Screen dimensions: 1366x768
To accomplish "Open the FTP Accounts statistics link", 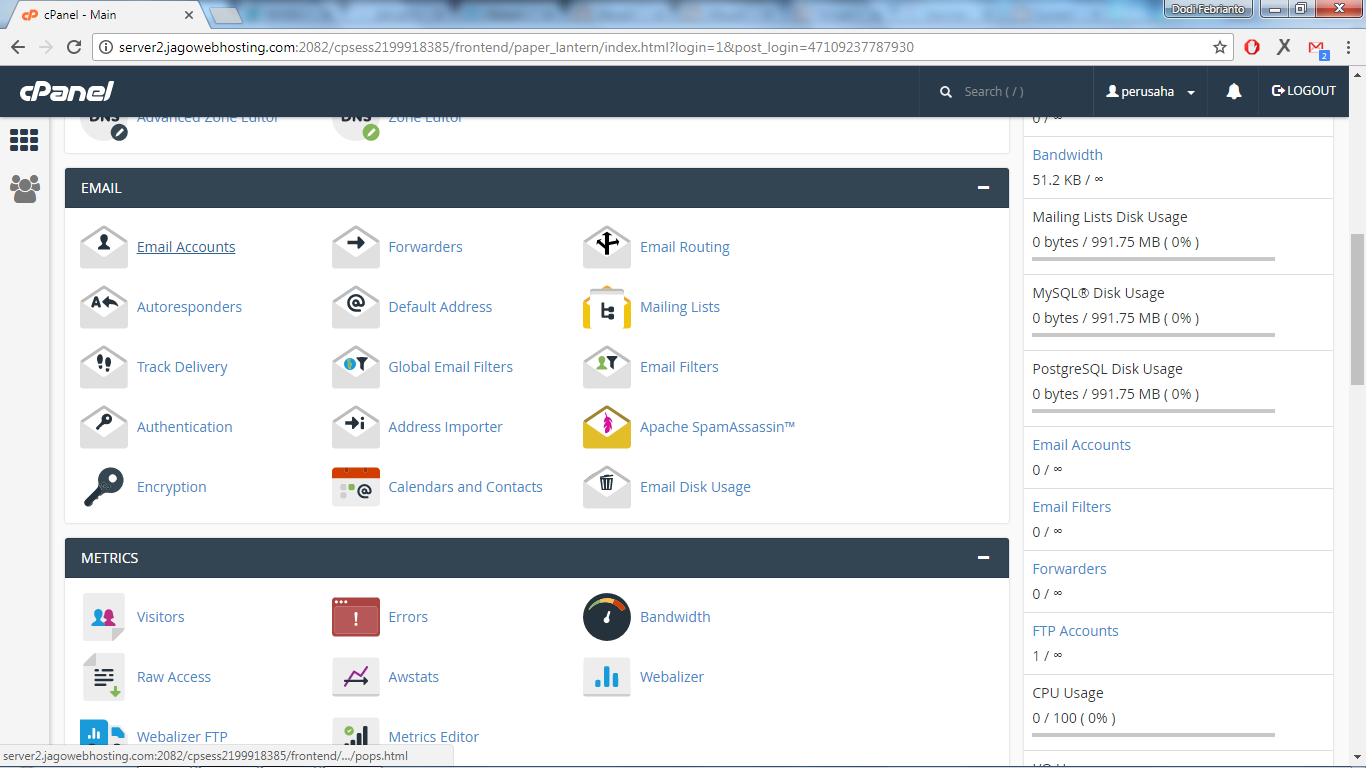I will [x=1075, y=631].
